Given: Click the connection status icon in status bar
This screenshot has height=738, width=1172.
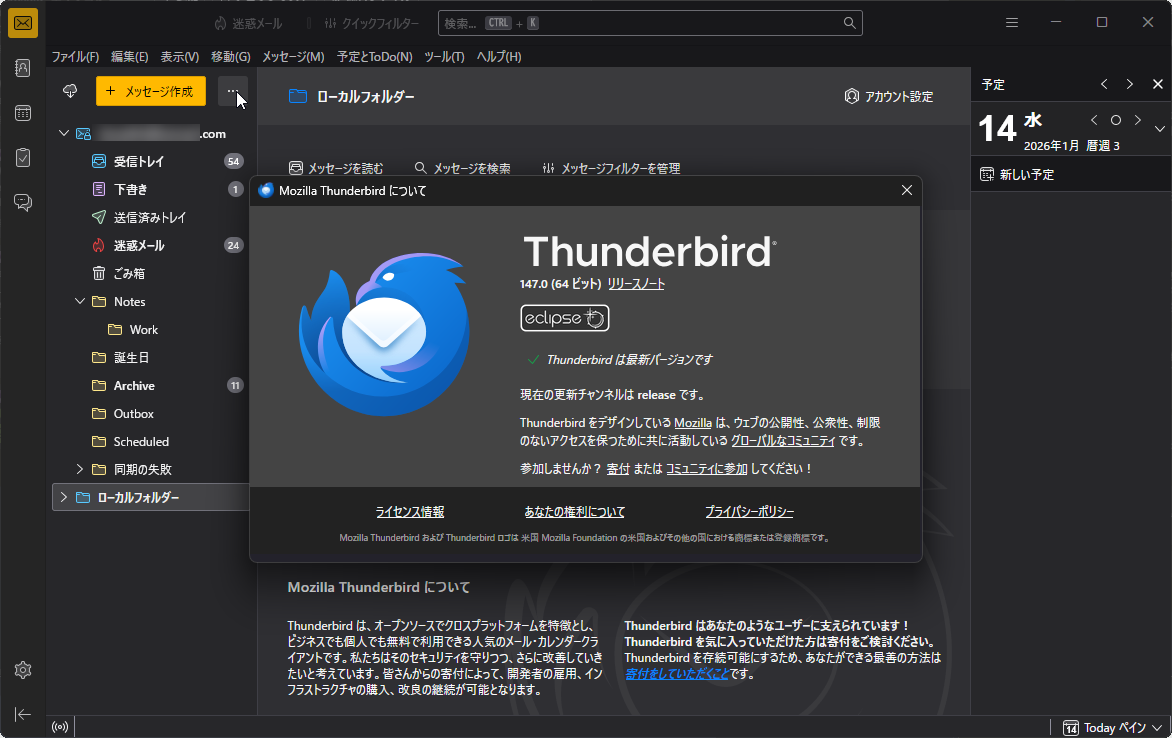Looking at the screenshot, I should pos(59,726).
